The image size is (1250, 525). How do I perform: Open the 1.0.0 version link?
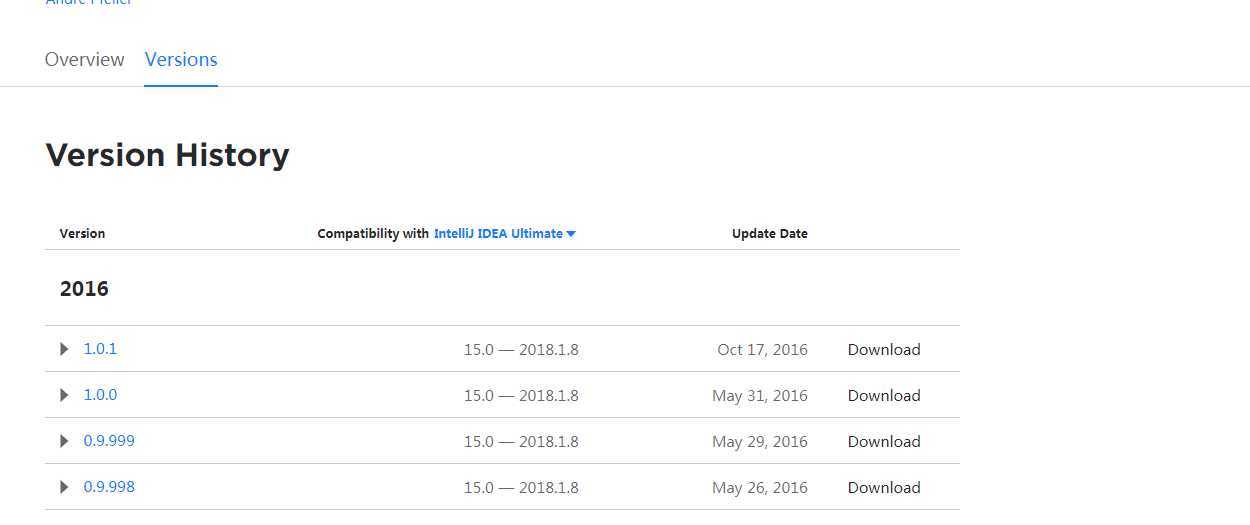click(100, 395)
